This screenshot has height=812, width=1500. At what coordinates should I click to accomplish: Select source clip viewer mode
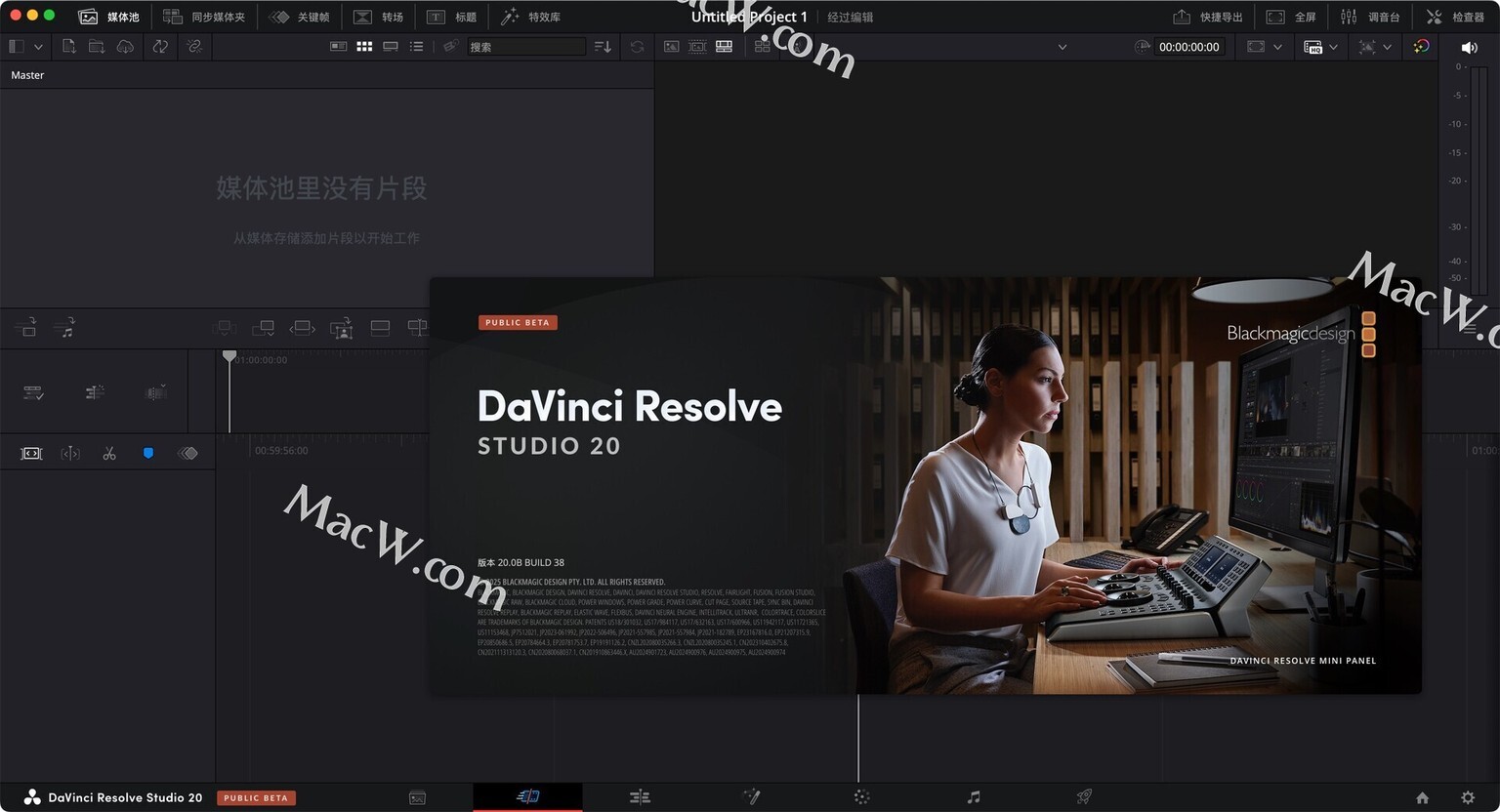pyautogui.click(x=672, y=46)
